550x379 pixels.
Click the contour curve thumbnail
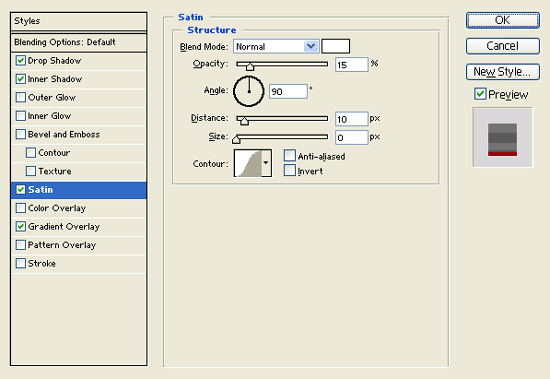[x=248, y=163]
